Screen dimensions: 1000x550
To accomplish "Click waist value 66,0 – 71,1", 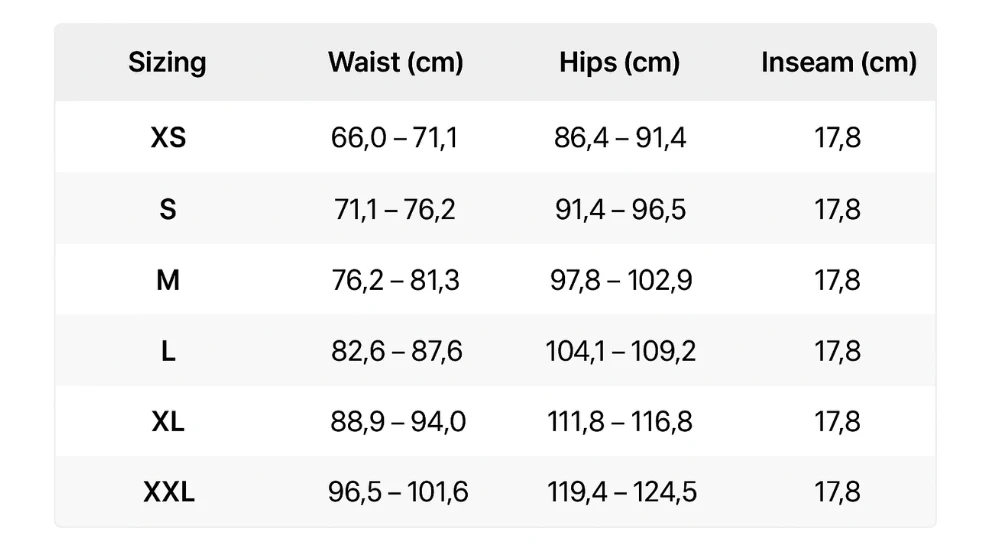I will [394, 138].
